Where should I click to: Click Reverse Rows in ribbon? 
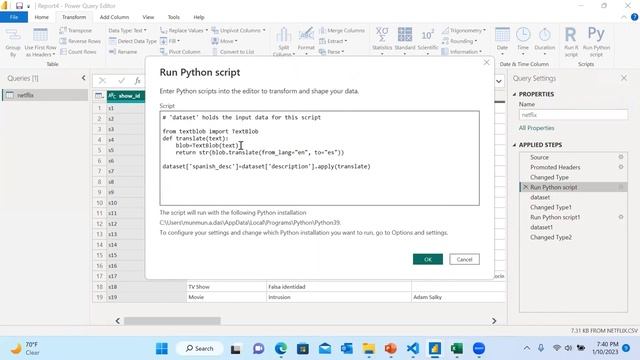point(80,41)
